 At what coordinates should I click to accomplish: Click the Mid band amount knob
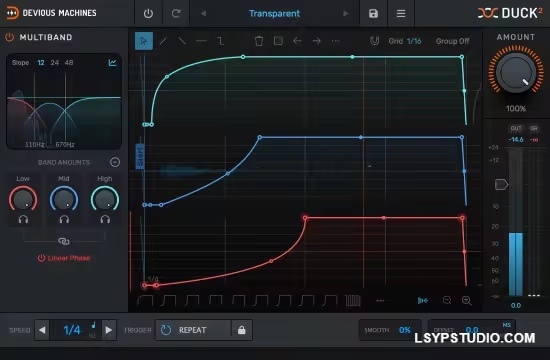(64, 199)
